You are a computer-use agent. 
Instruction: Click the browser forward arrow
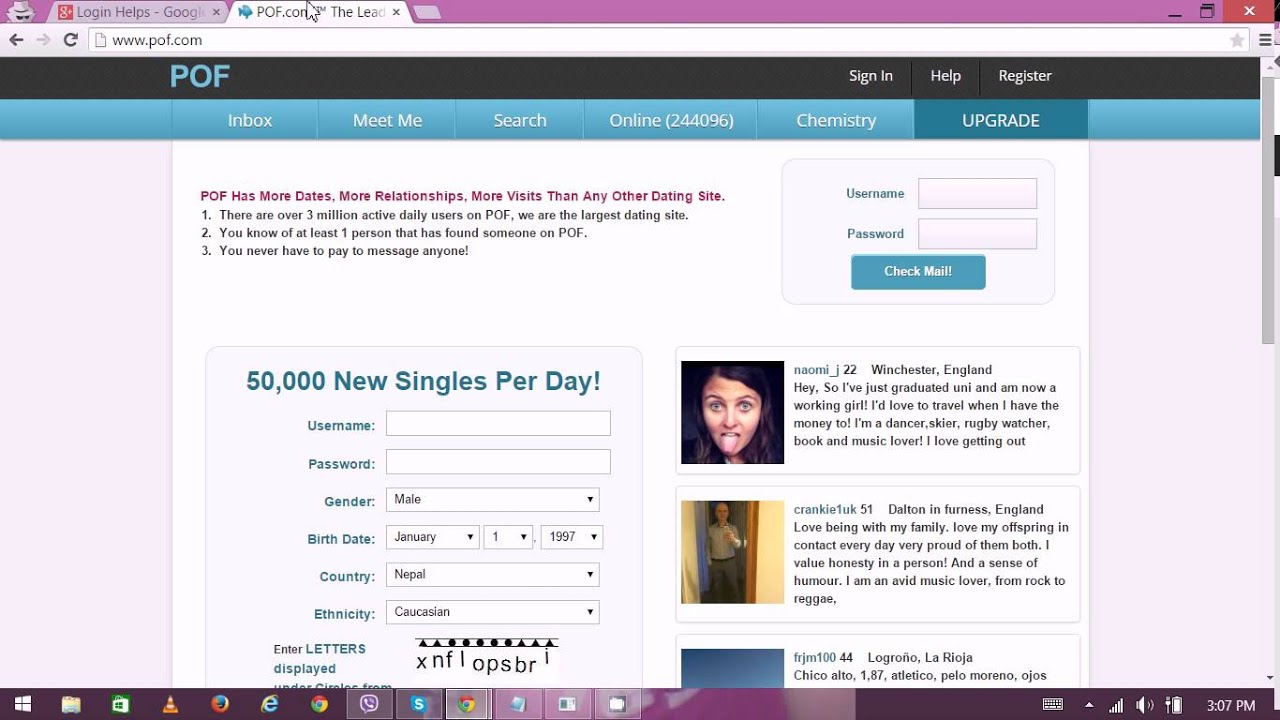point(43,40)
